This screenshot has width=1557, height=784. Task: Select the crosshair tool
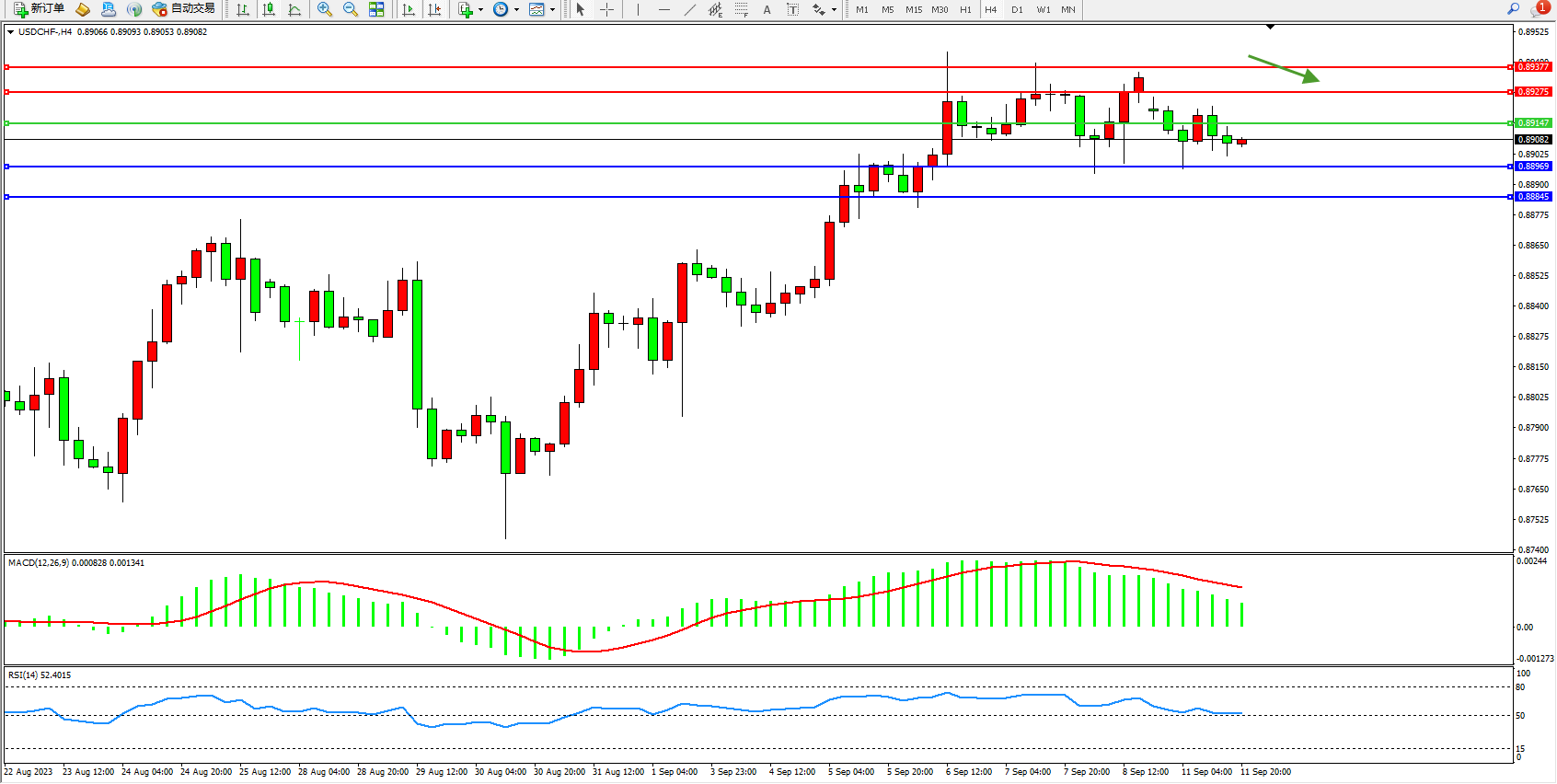606,9
